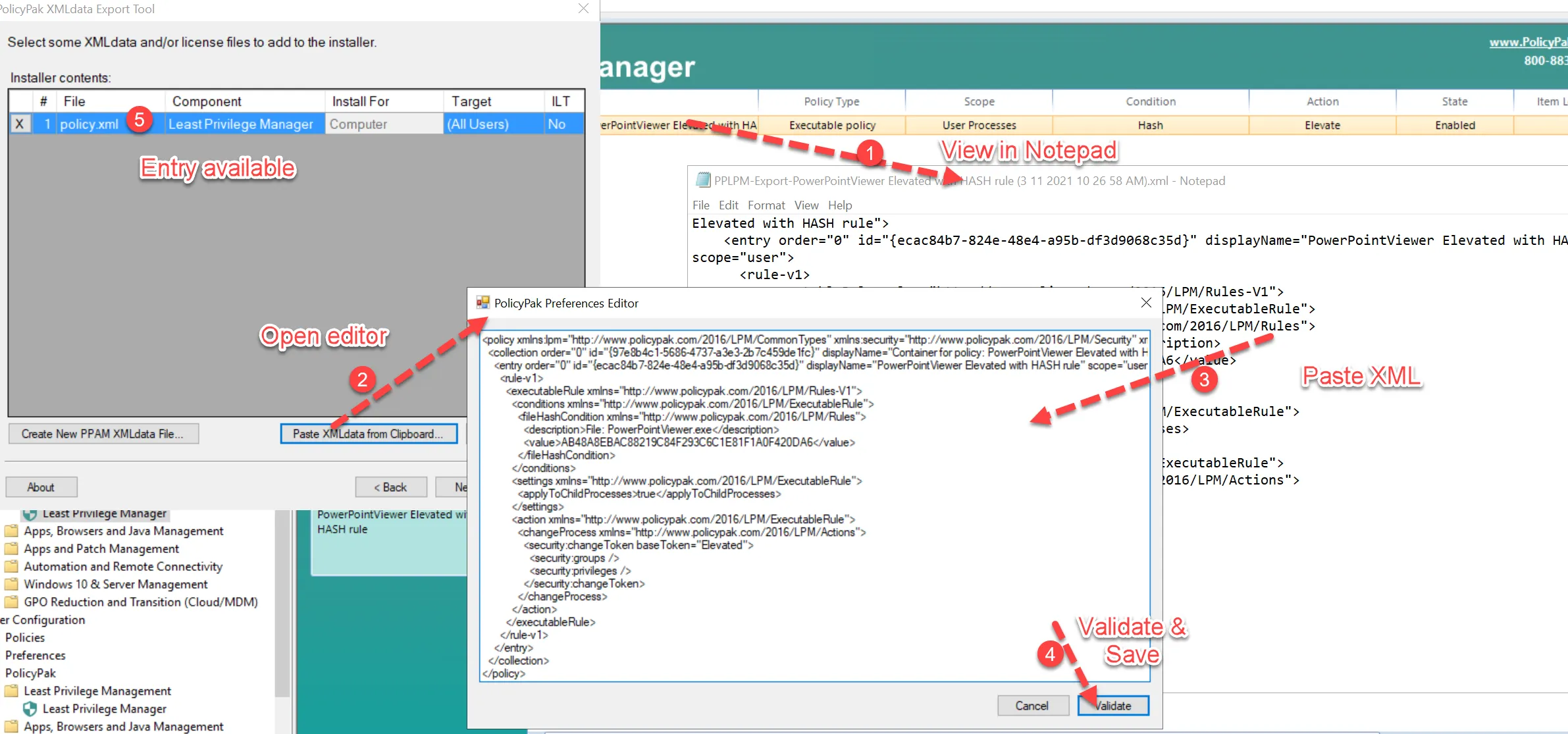Click the lower Least Privilege Manager shield icon
Screen dimensions: 1568x734
30,708
